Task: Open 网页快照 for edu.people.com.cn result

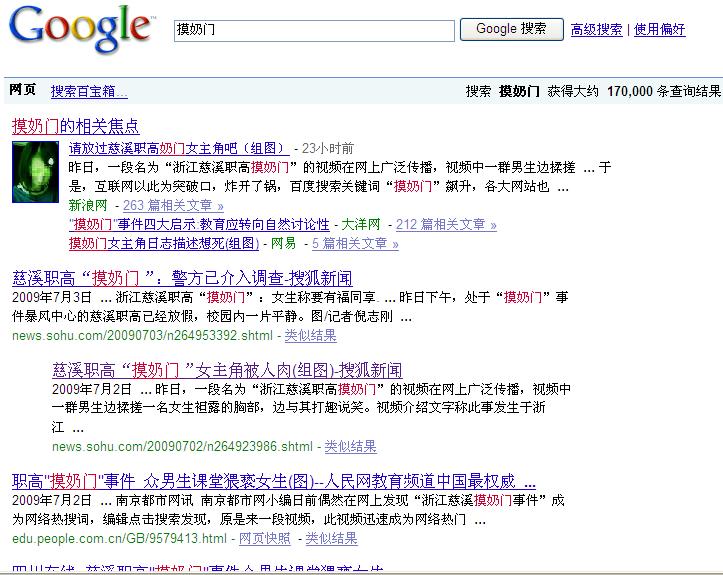Action: 265,539
